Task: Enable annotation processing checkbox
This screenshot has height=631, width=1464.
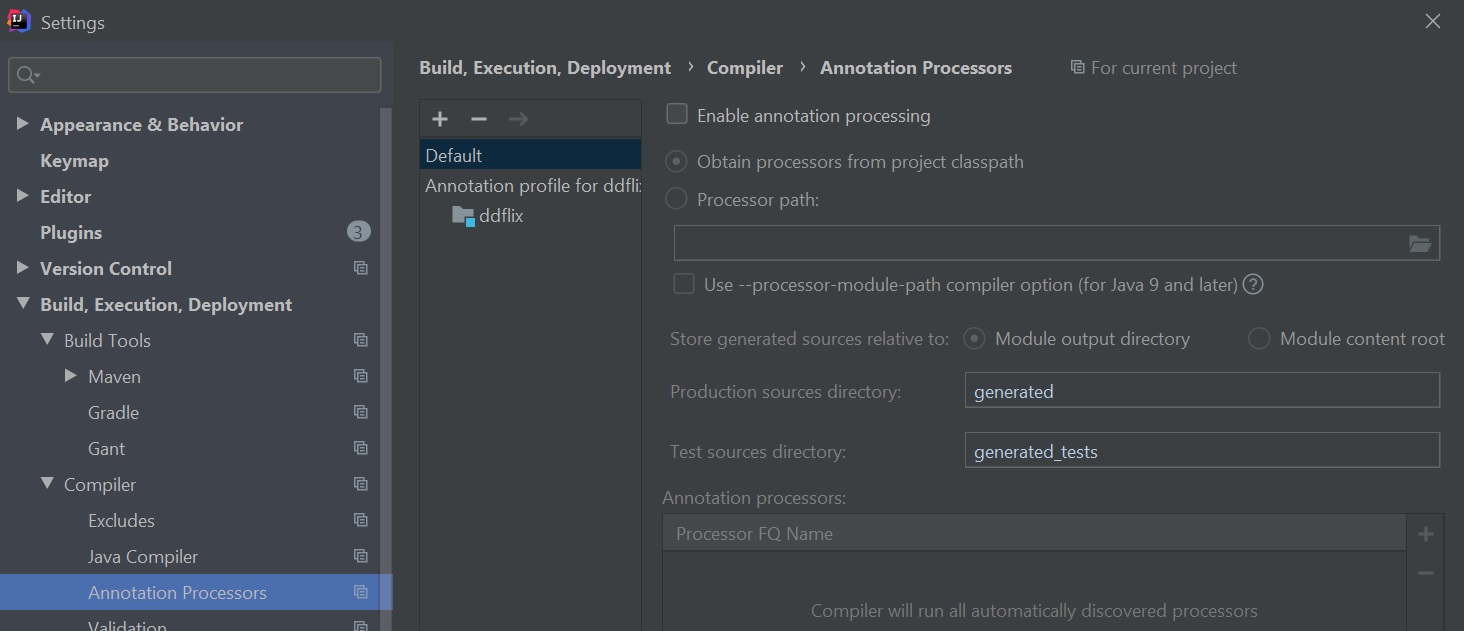Action: click(x=678, y=115)
